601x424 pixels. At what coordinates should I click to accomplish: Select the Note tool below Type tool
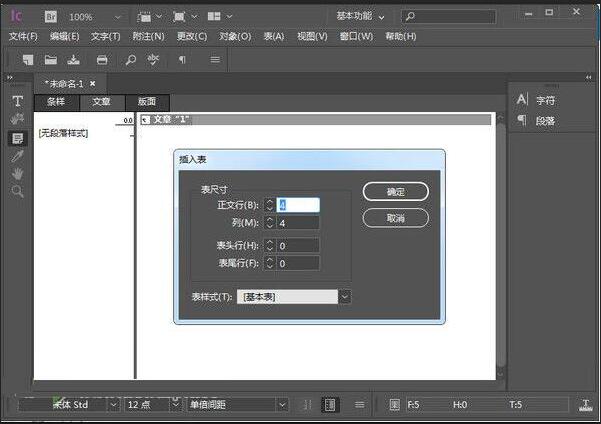pos(17,119)
